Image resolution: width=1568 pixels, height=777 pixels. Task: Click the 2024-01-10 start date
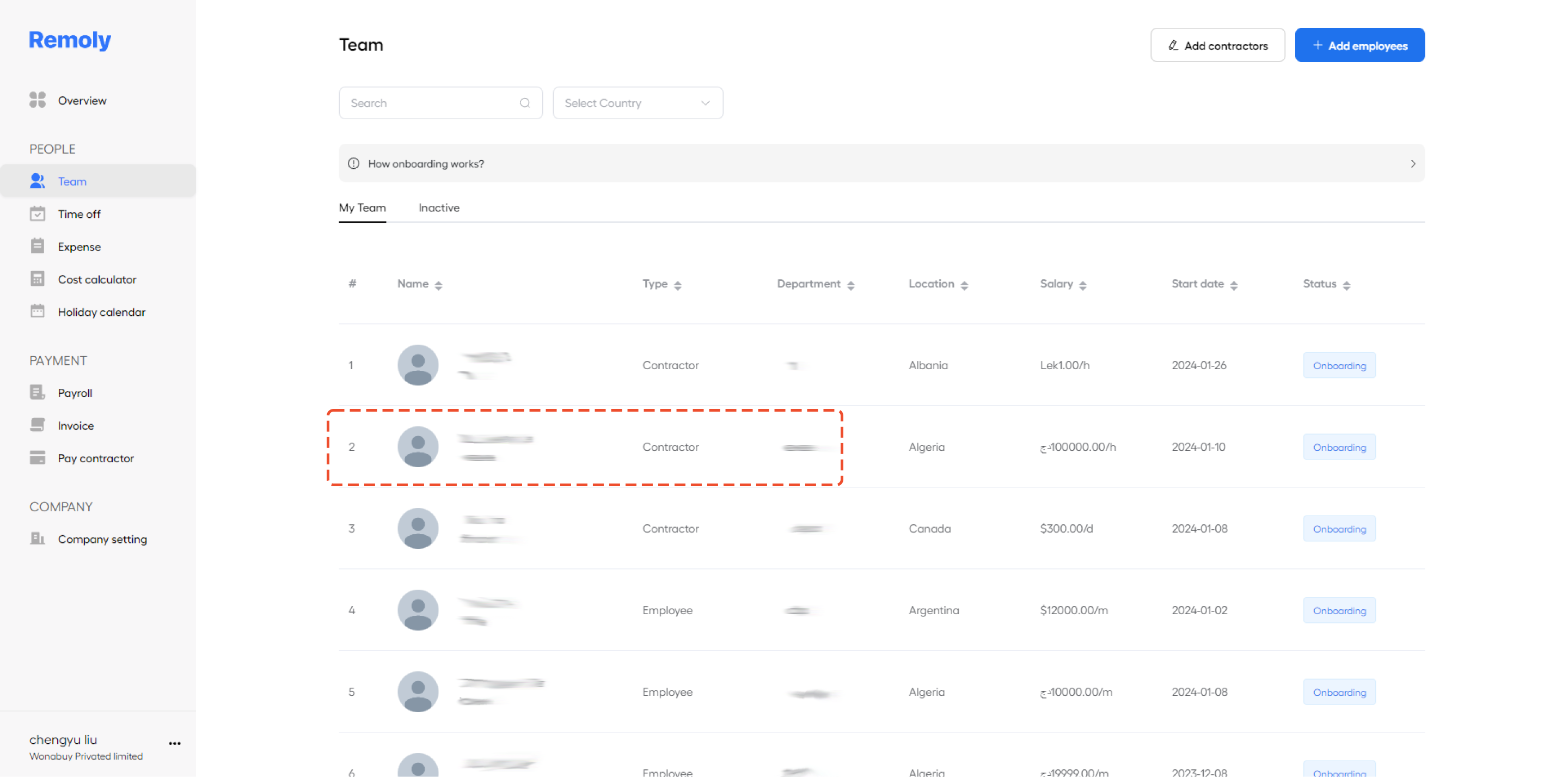pyautogui.click(x=1198, y=447)
